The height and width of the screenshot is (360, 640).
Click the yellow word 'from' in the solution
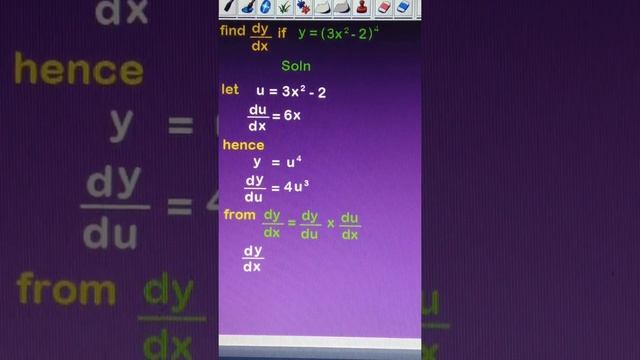point(240,215)
